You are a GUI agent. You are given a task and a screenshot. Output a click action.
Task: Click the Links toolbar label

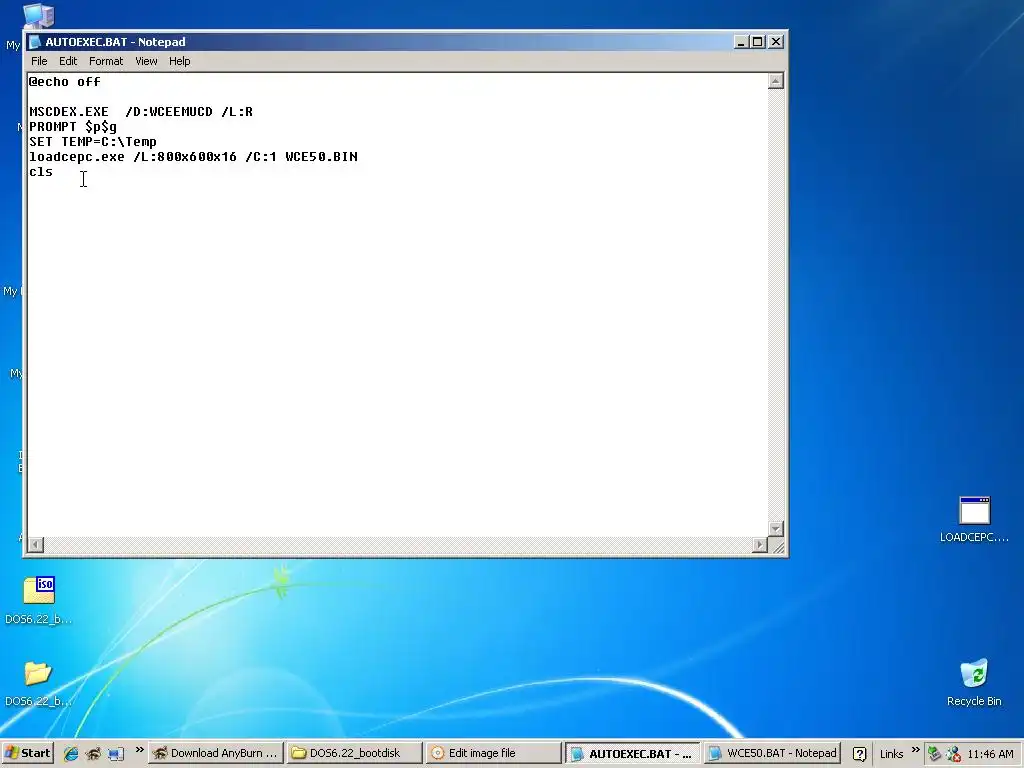[891, 754]
